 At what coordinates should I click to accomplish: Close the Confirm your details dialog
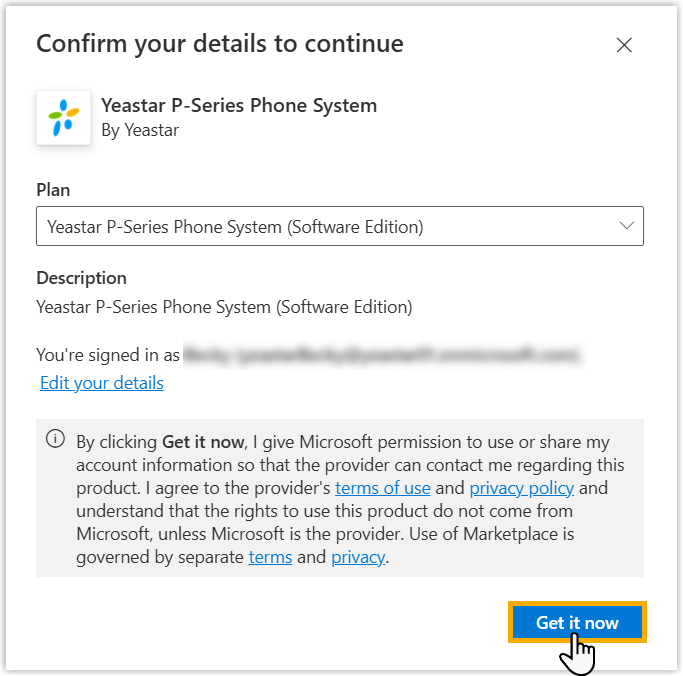(x=624, y=45)
